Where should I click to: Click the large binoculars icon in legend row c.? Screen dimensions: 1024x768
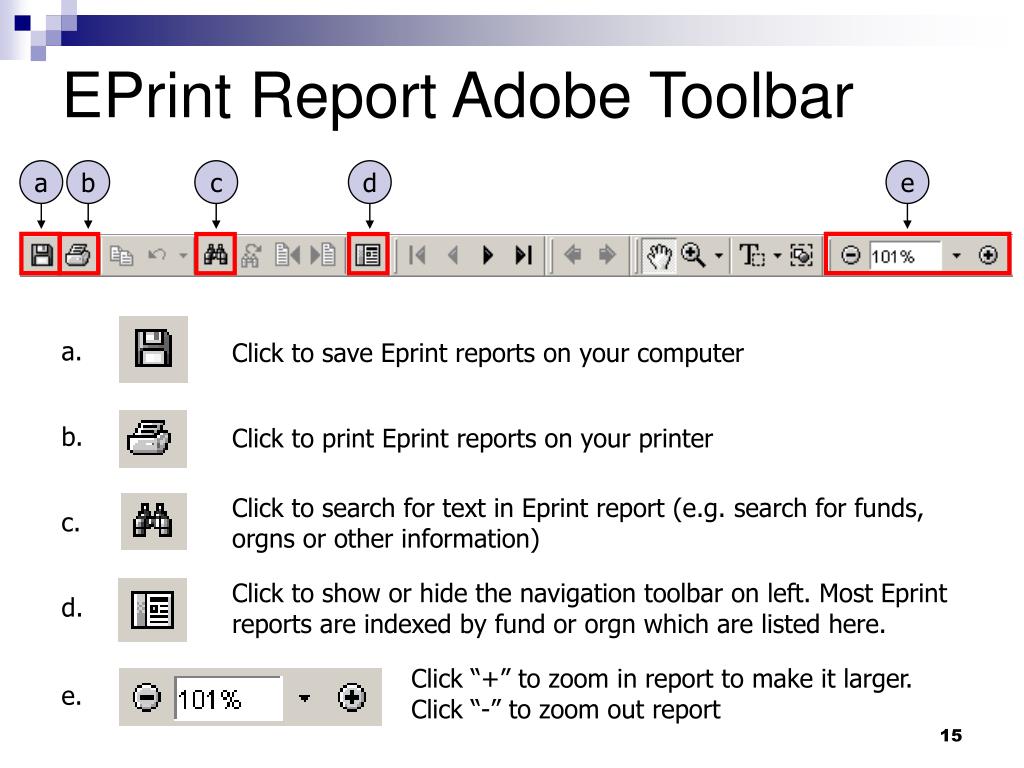(x=153, y=521)
